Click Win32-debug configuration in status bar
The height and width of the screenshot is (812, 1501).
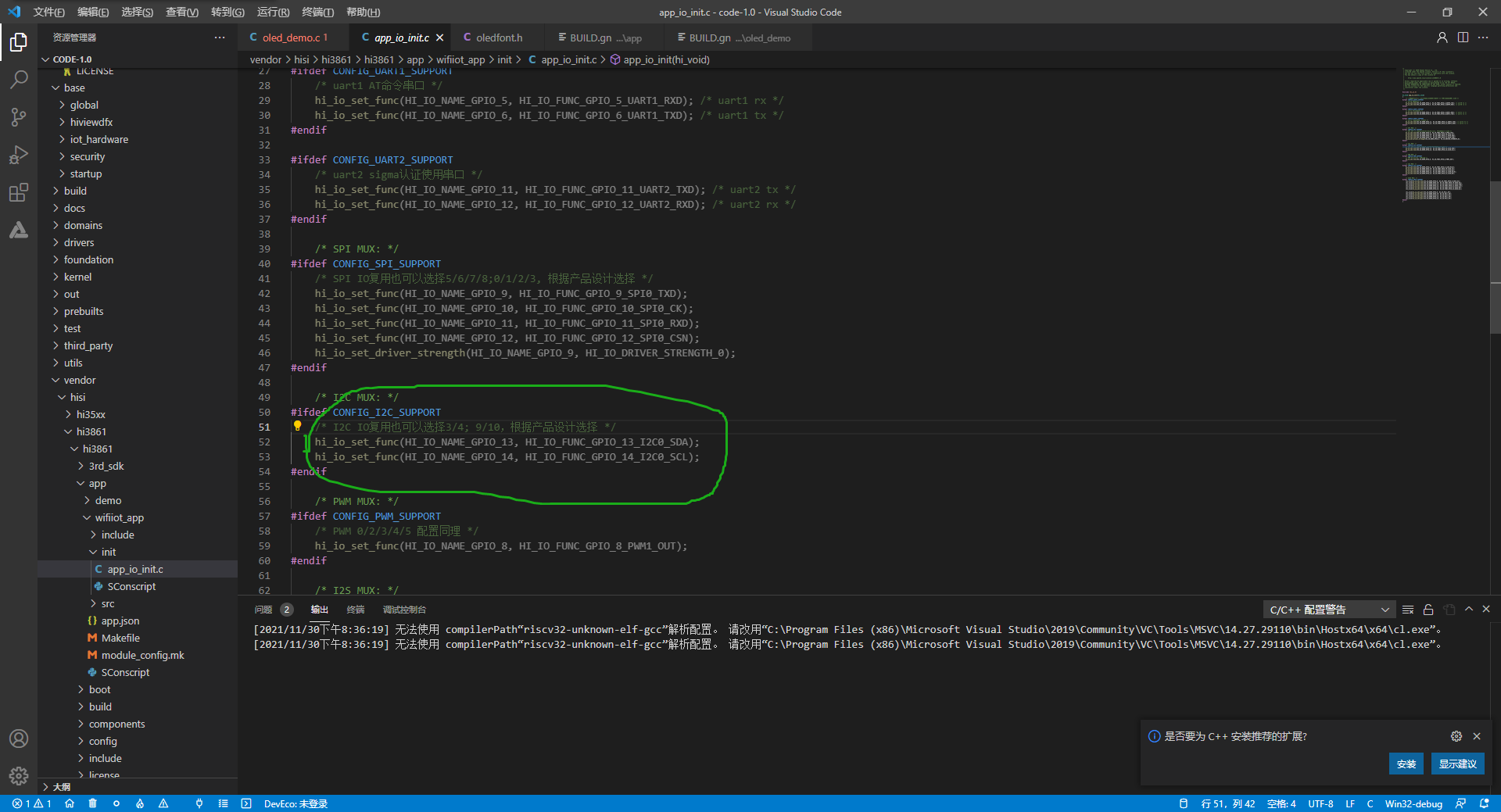[x=1413, y=803]
